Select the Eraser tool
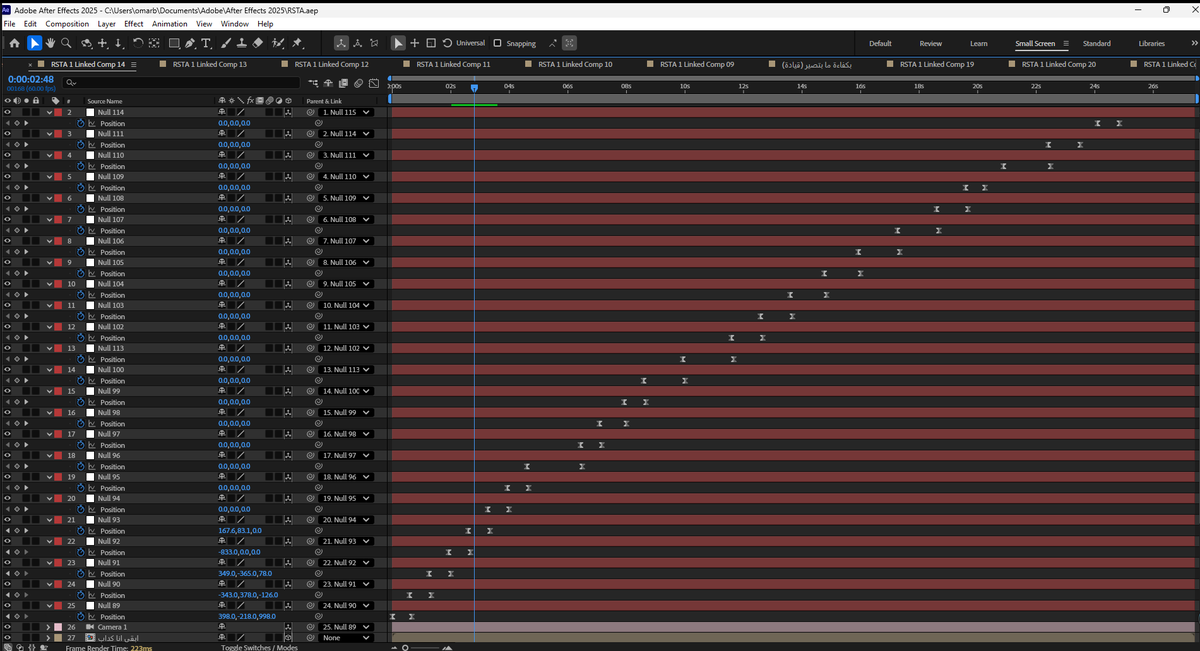Image resolution: width=1200 pixels, height=651 pixels. pyautogui.click(x=258, y=43)
